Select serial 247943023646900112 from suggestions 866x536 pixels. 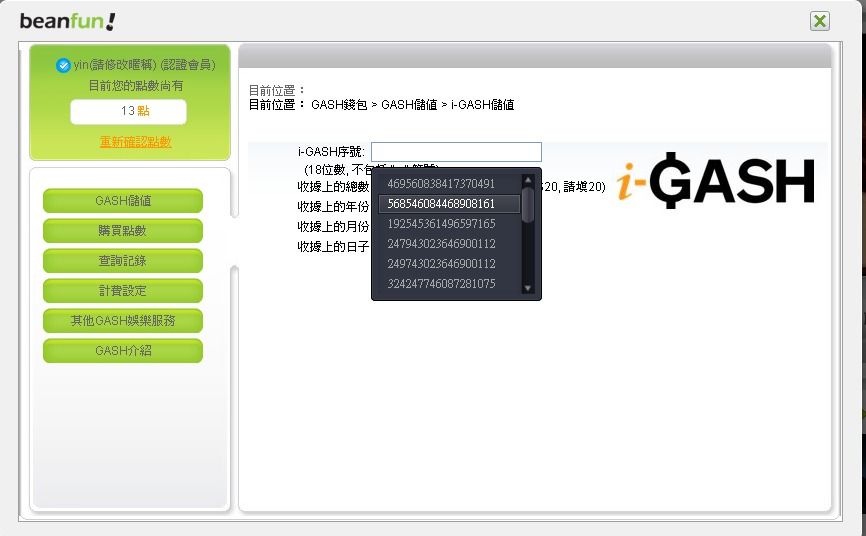[441, 244]
